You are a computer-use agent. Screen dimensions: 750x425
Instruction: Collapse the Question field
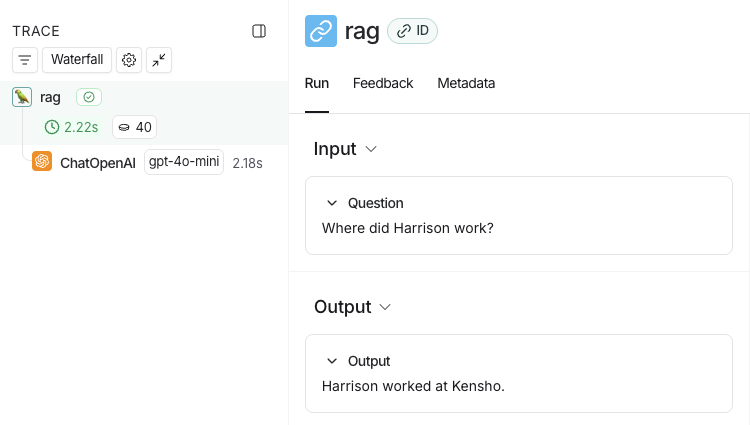(333, 203)
